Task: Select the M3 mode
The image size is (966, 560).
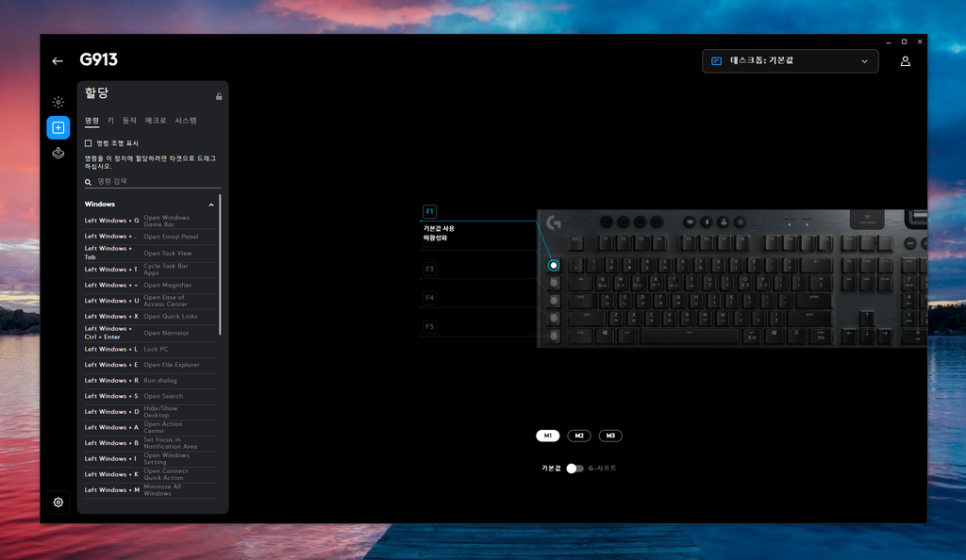Action: coord(611,436)
